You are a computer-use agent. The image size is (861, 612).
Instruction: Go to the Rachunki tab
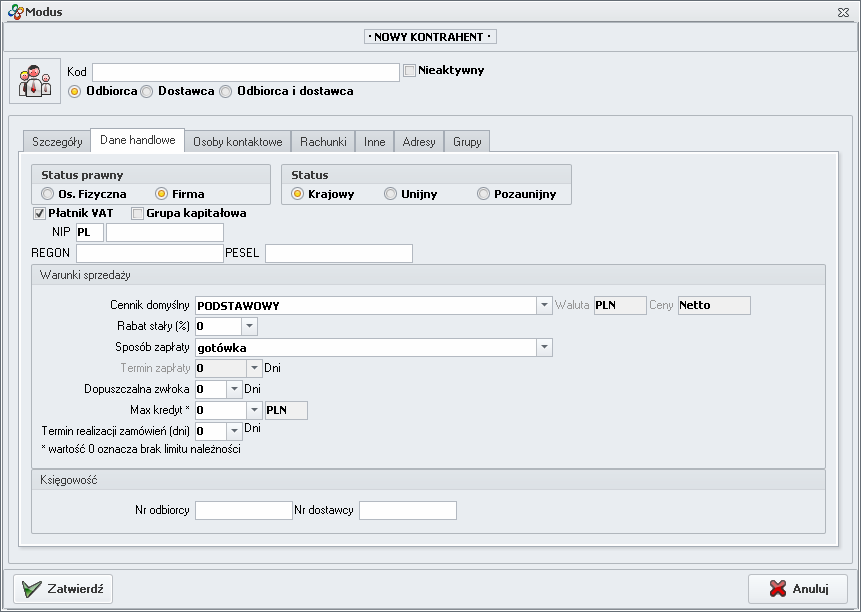point(323,142)
